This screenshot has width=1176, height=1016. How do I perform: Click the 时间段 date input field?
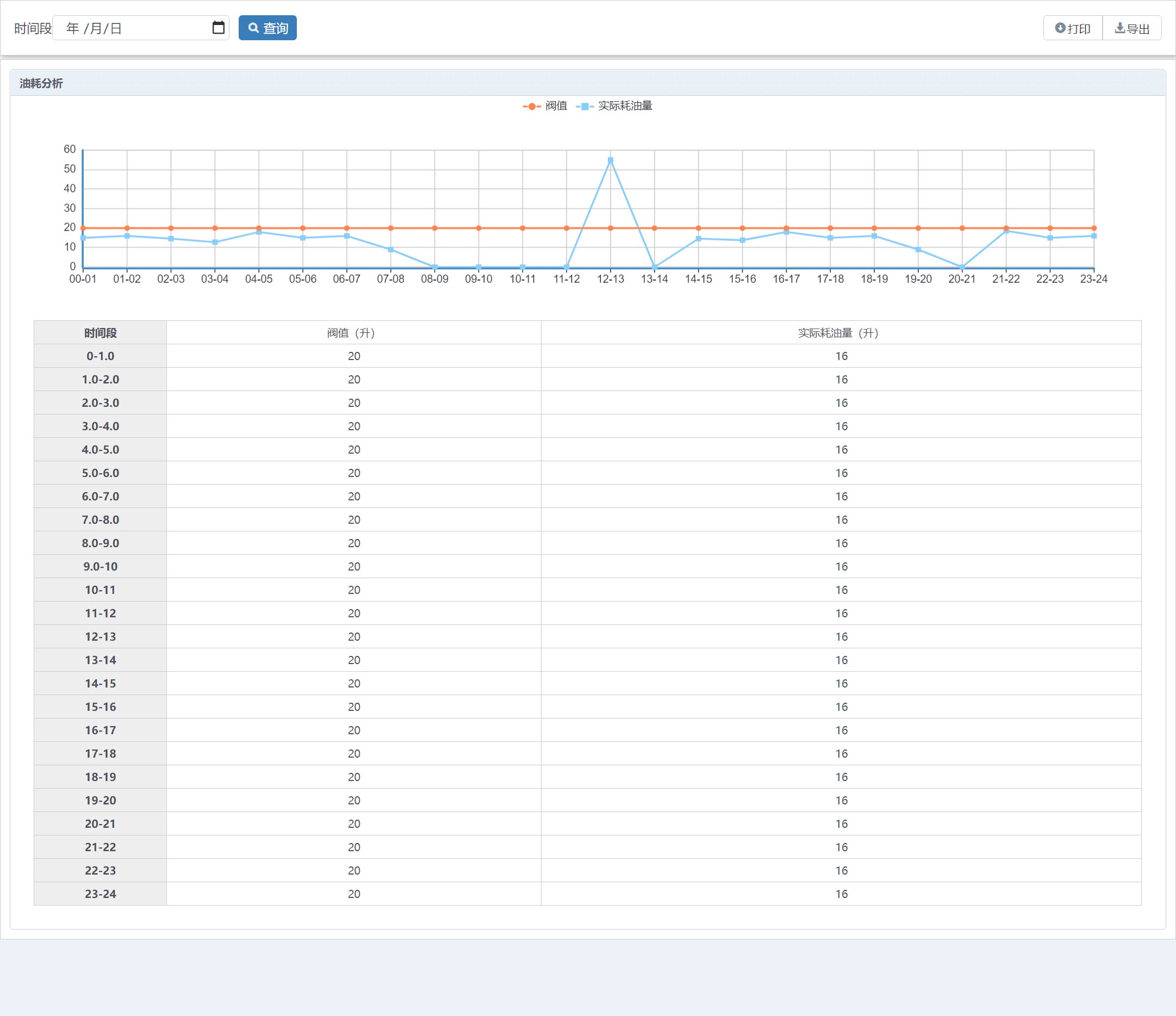pos(130,28)
